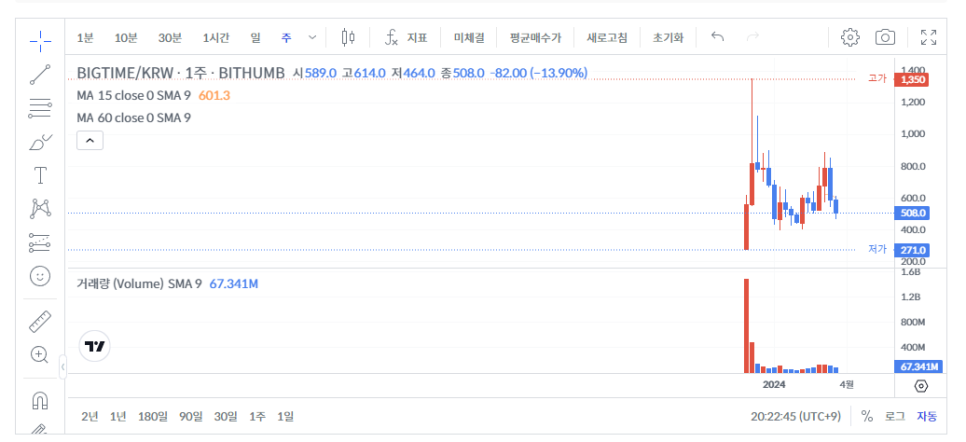Set date range to 1년
The height and width of the screenshot is (442, 966).
coord(118,417)
